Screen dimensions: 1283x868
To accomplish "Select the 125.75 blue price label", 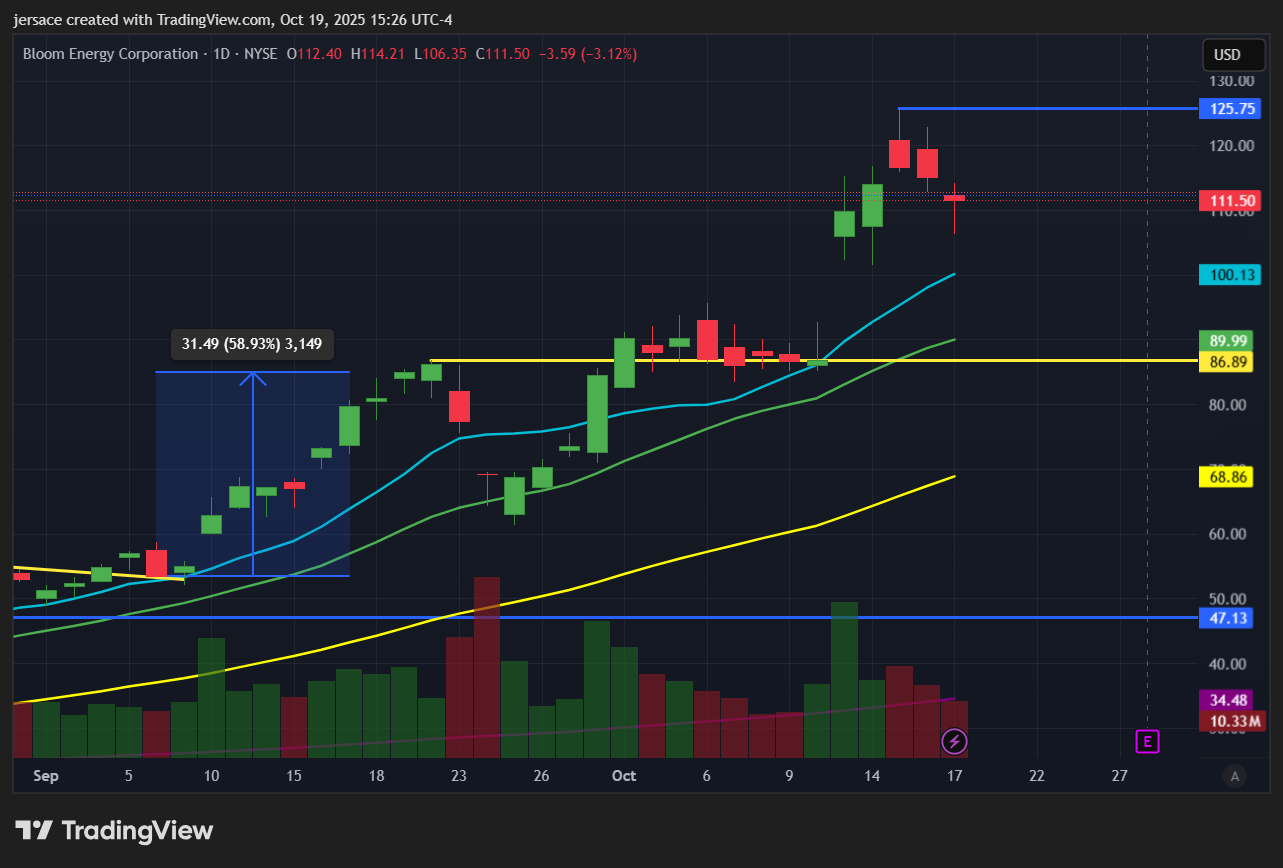I will [1229, 109].
